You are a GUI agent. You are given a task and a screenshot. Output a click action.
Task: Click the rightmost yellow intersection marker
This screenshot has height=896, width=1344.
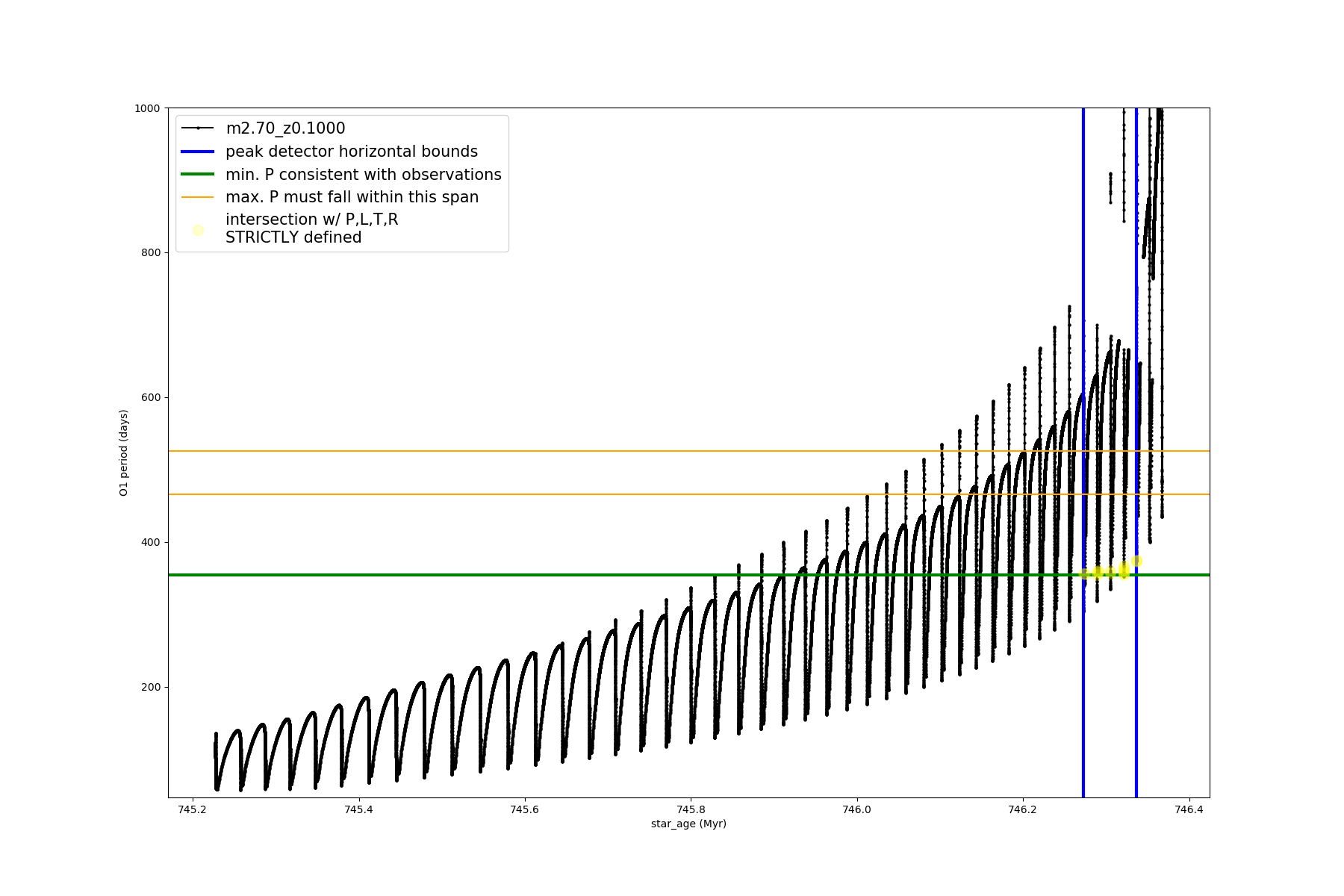coord(1136,561)
